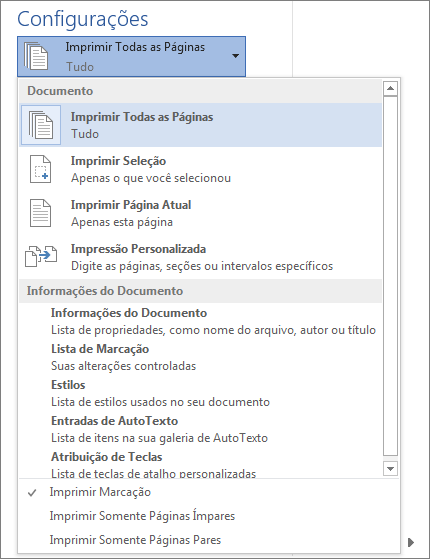This screenshot has width=430, height=559.
Task: Select Impressão Personalizada option
Action: 200,257
